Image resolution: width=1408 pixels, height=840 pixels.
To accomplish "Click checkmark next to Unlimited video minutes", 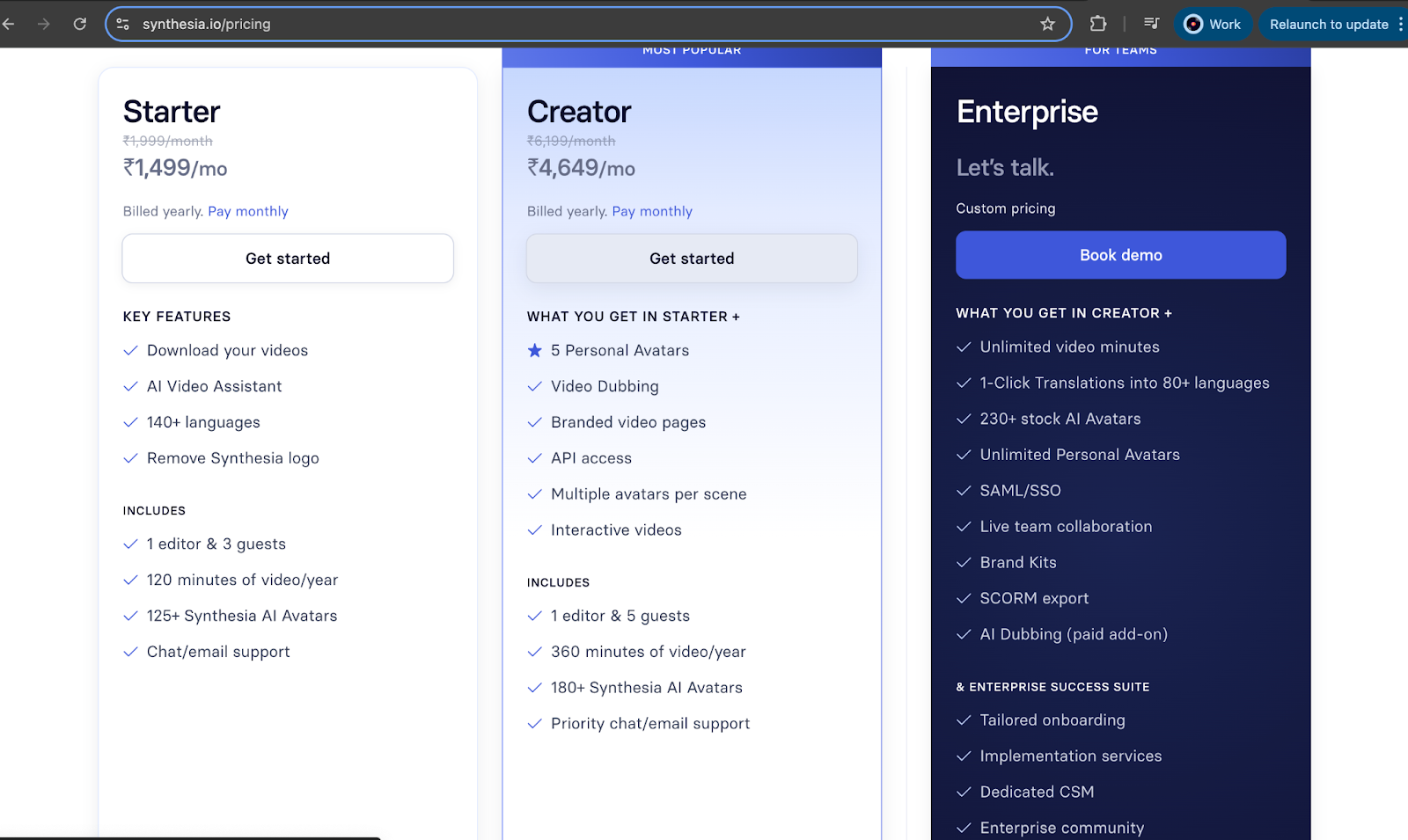I will pyautogui.click(x=964, y=347).
